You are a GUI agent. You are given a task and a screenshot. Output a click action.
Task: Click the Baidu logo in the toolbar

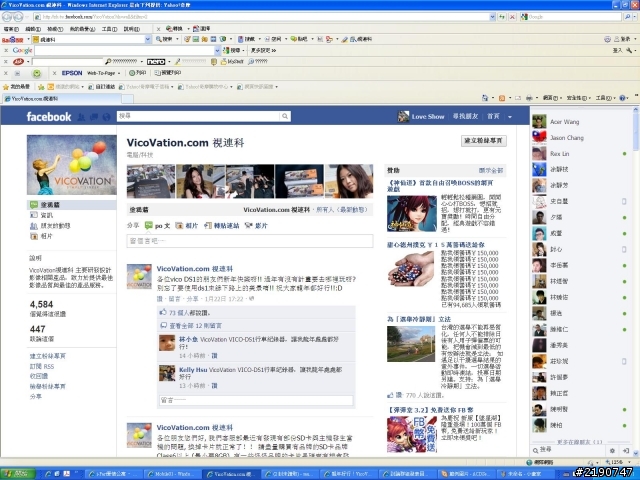click(13, 40)
